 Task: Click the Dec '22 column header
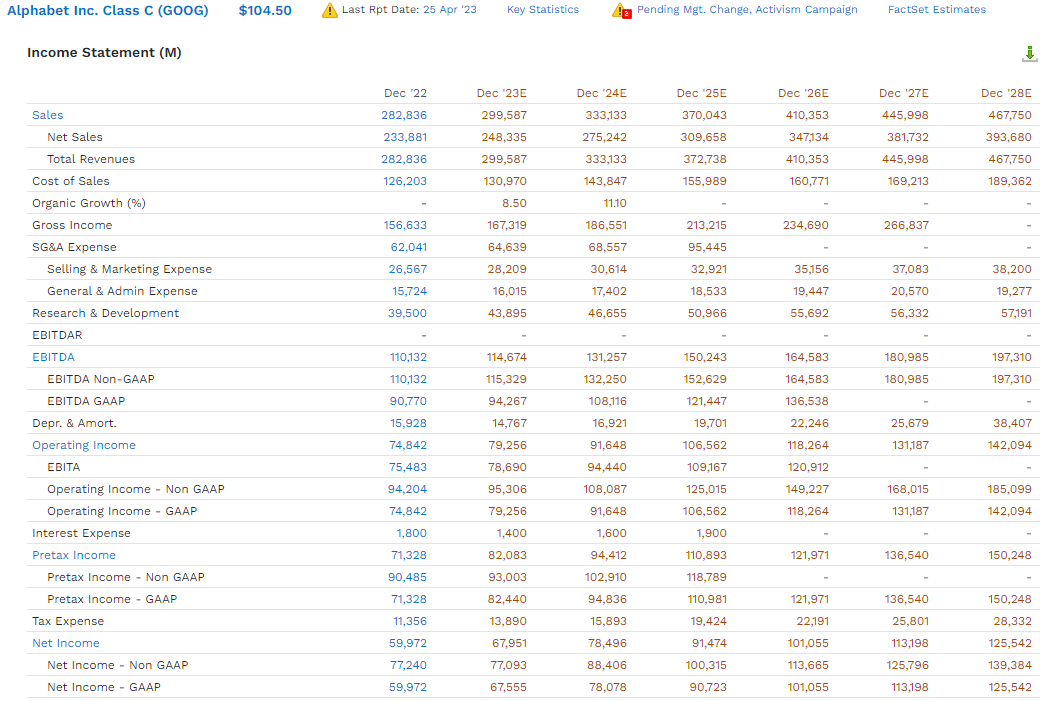(x=405, y=93)
